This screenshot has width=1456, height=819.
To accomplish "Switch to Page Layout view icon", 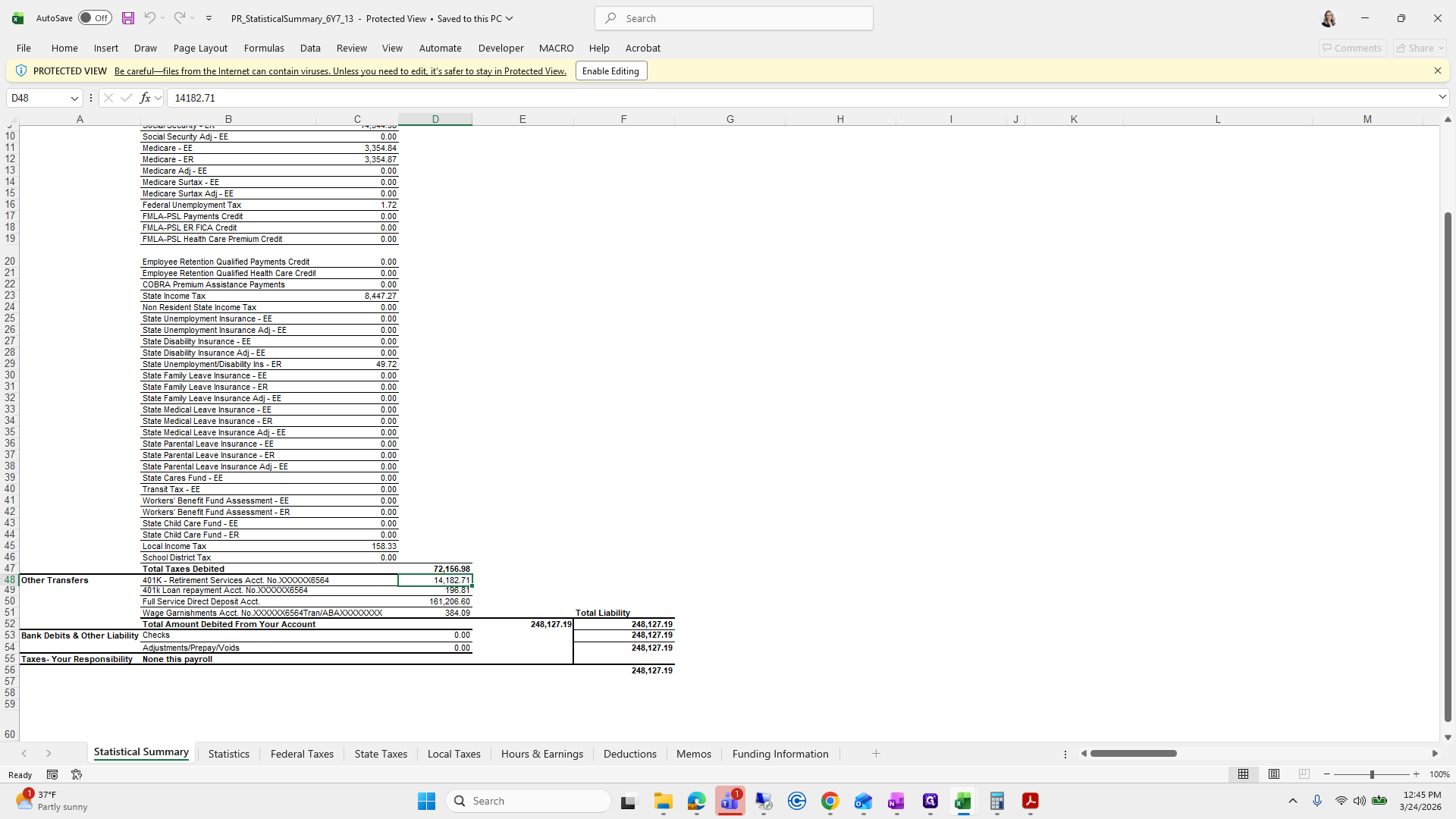I will point(1274,774).
